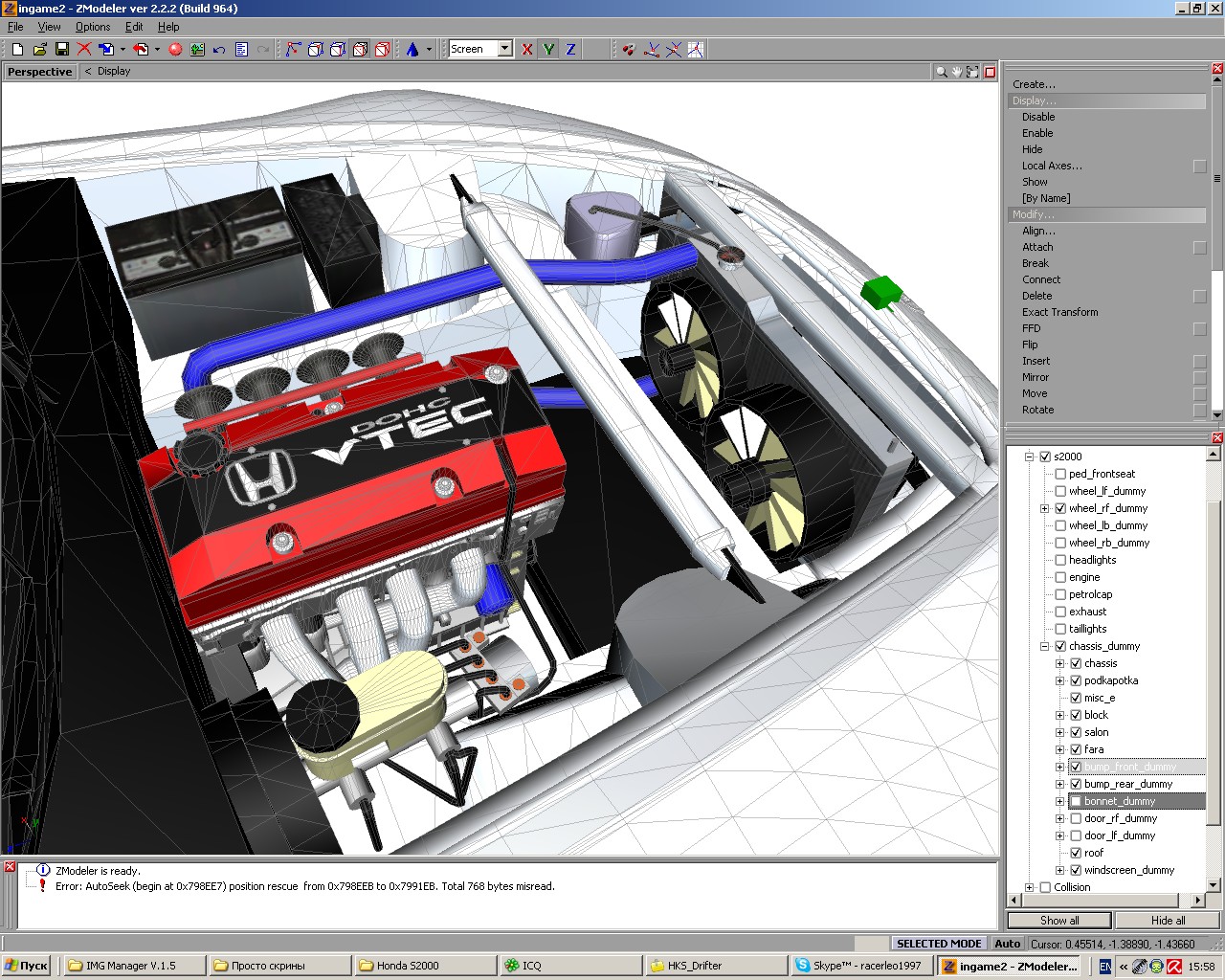Image resolution: width=1225 pixels, height=980 pixels.
Task: Toggle the X axis lock
Action: pos(526,49)
